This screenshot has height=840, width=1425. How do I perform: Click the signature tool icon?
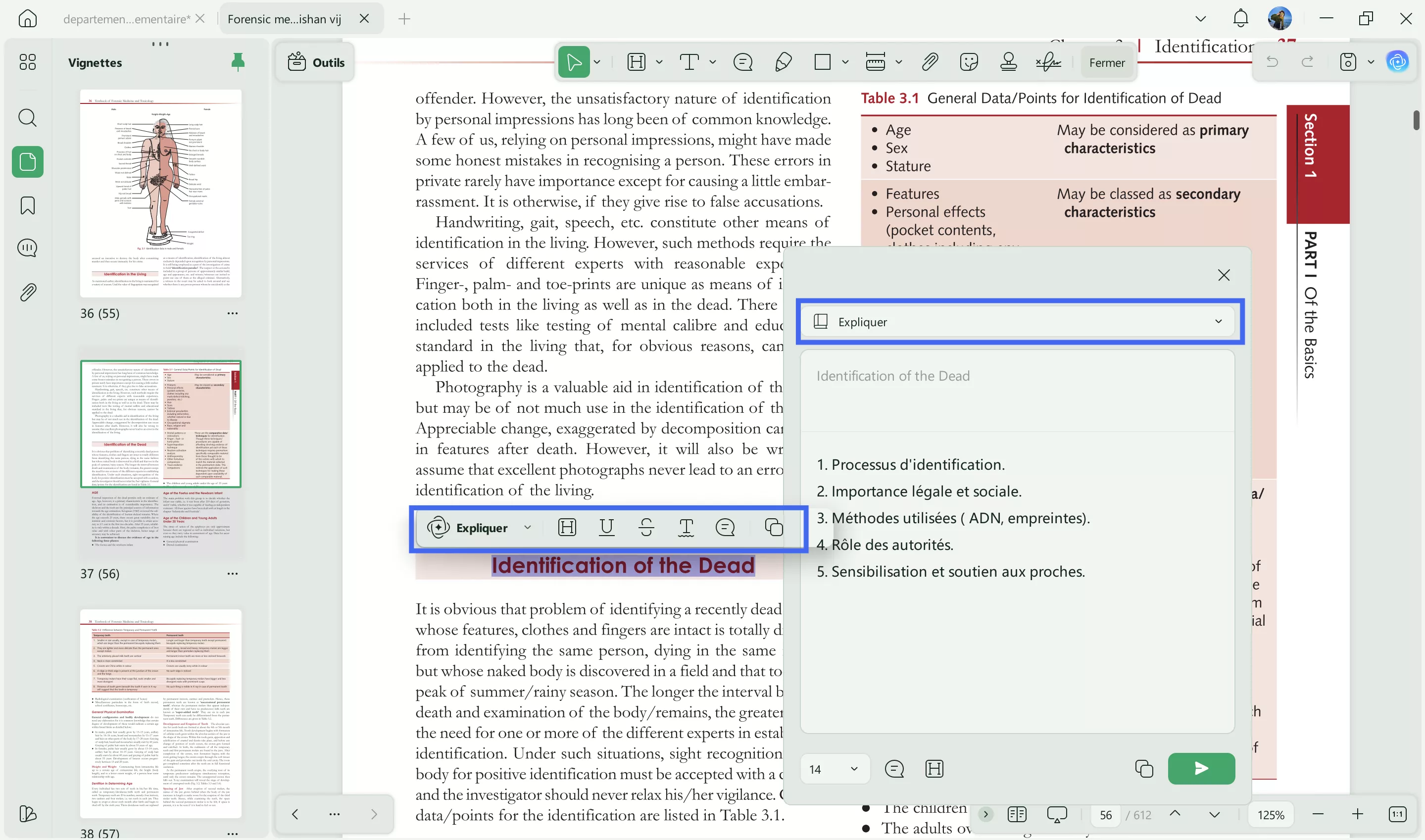1048,62
